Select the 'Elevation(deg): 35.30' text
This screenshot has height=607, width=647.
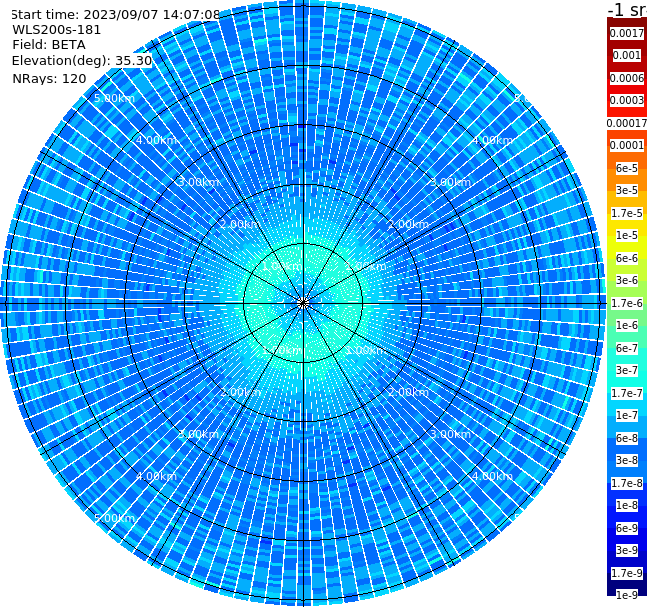tap(82, 61)
